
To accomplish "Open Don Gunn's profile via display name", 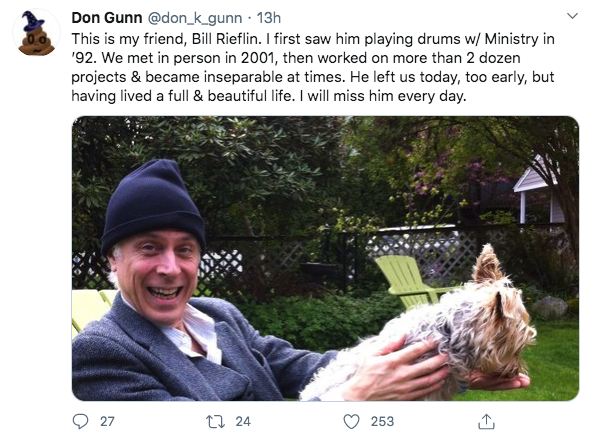I will coord(107,18).
